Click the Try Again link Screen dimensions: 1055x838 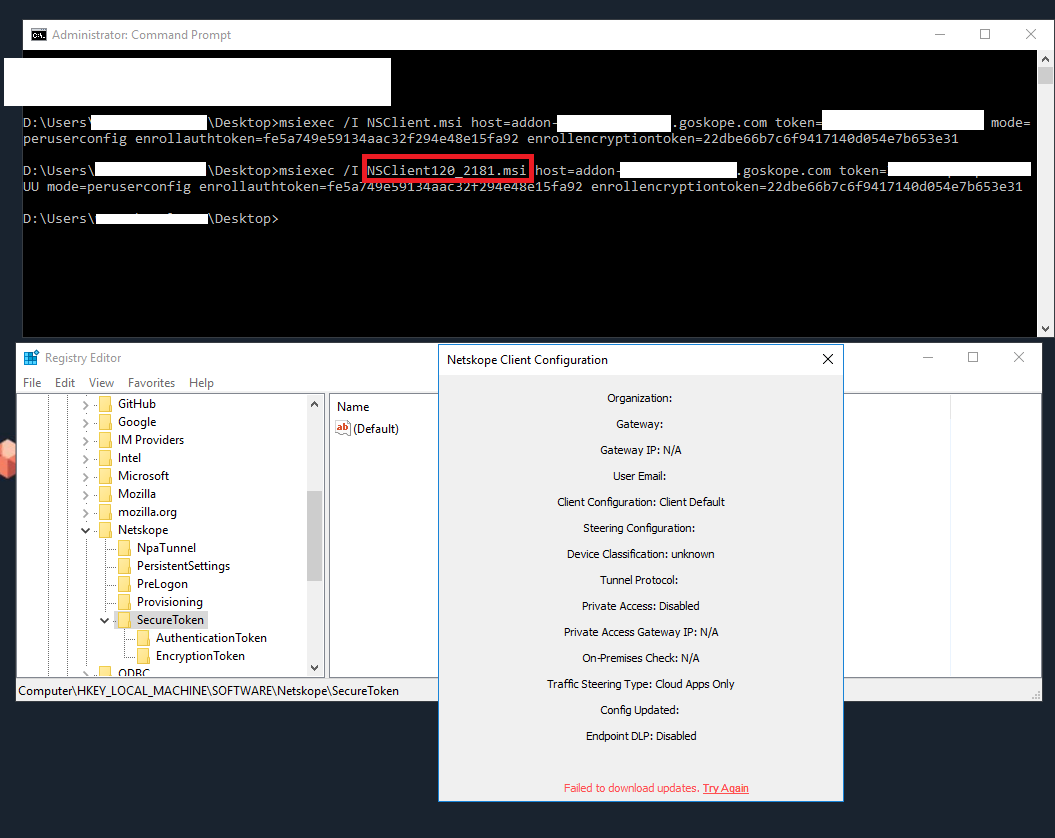725,788
